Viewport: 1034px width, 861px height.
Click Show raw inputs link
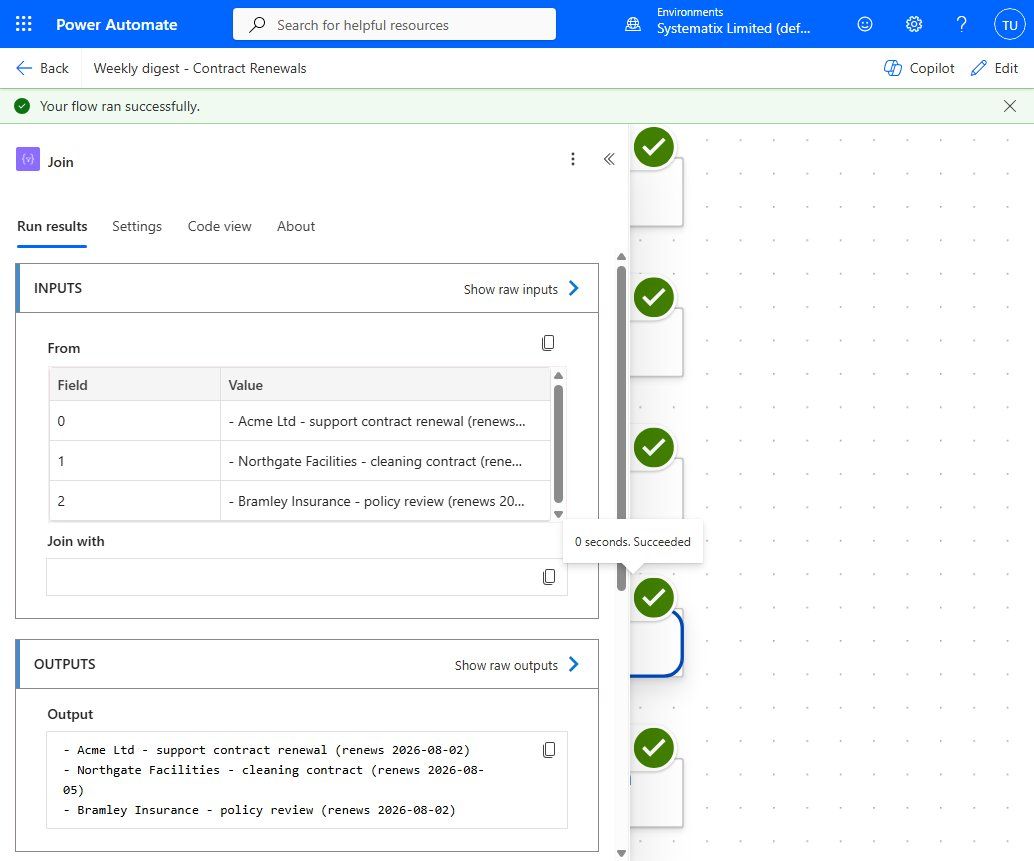(510, 289)
